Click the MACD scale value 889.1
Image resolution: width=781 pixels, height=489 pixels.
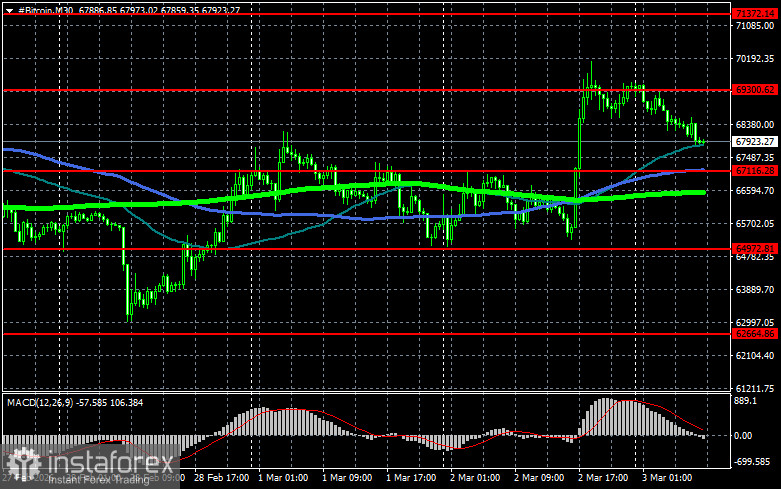click(746, 401)
